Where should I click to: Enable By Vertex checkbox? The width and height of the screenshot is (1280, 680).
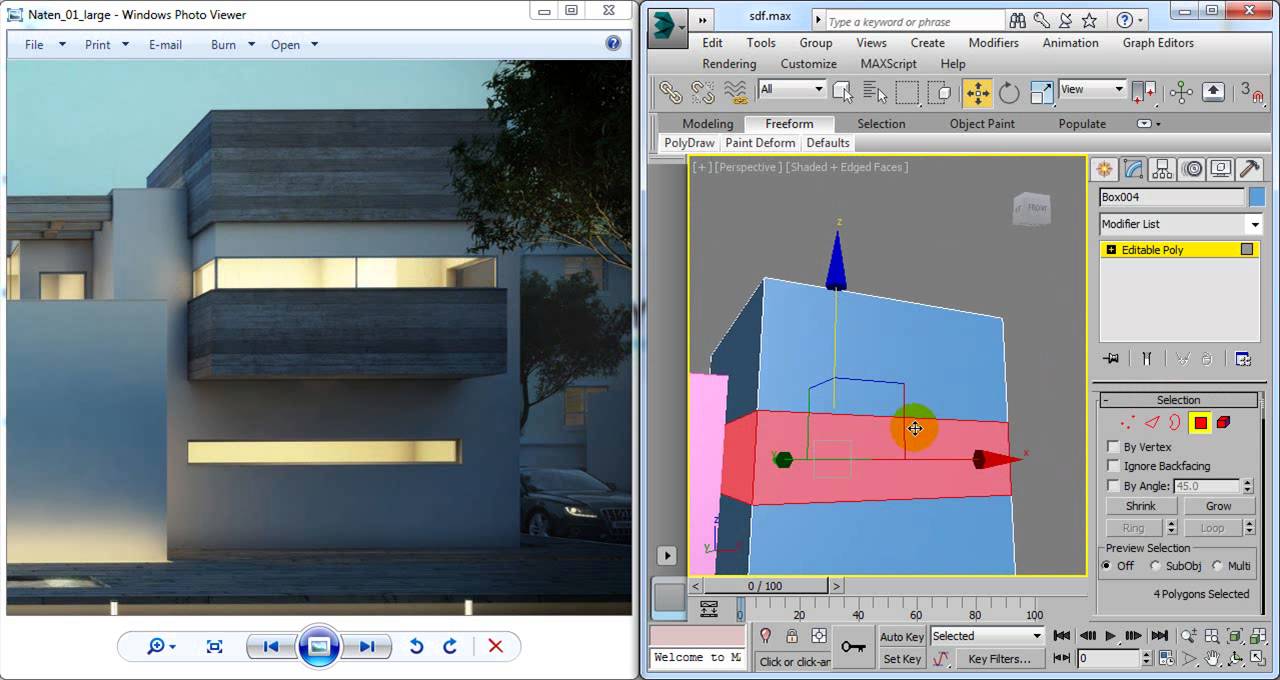[x=1113, y=447]
